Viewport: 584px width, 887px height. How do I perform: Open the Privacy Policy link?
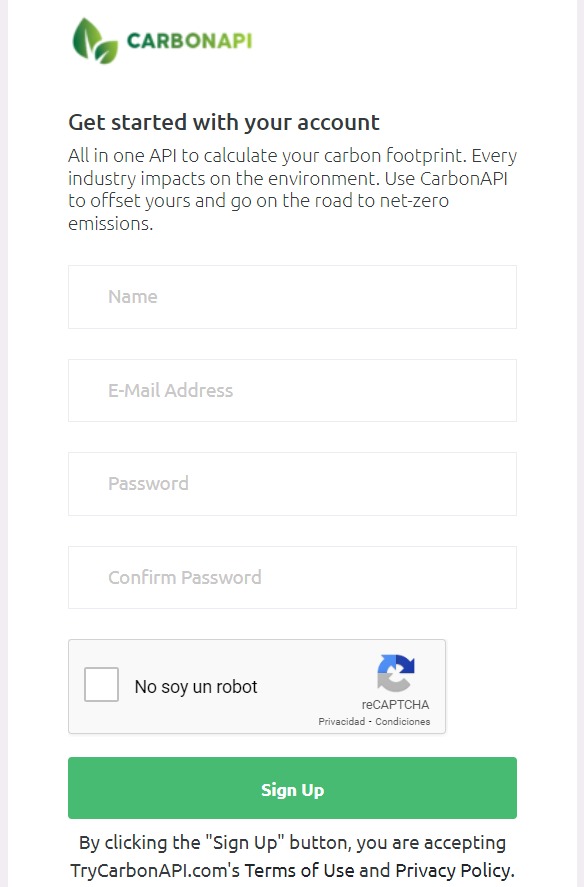(454, 870)
